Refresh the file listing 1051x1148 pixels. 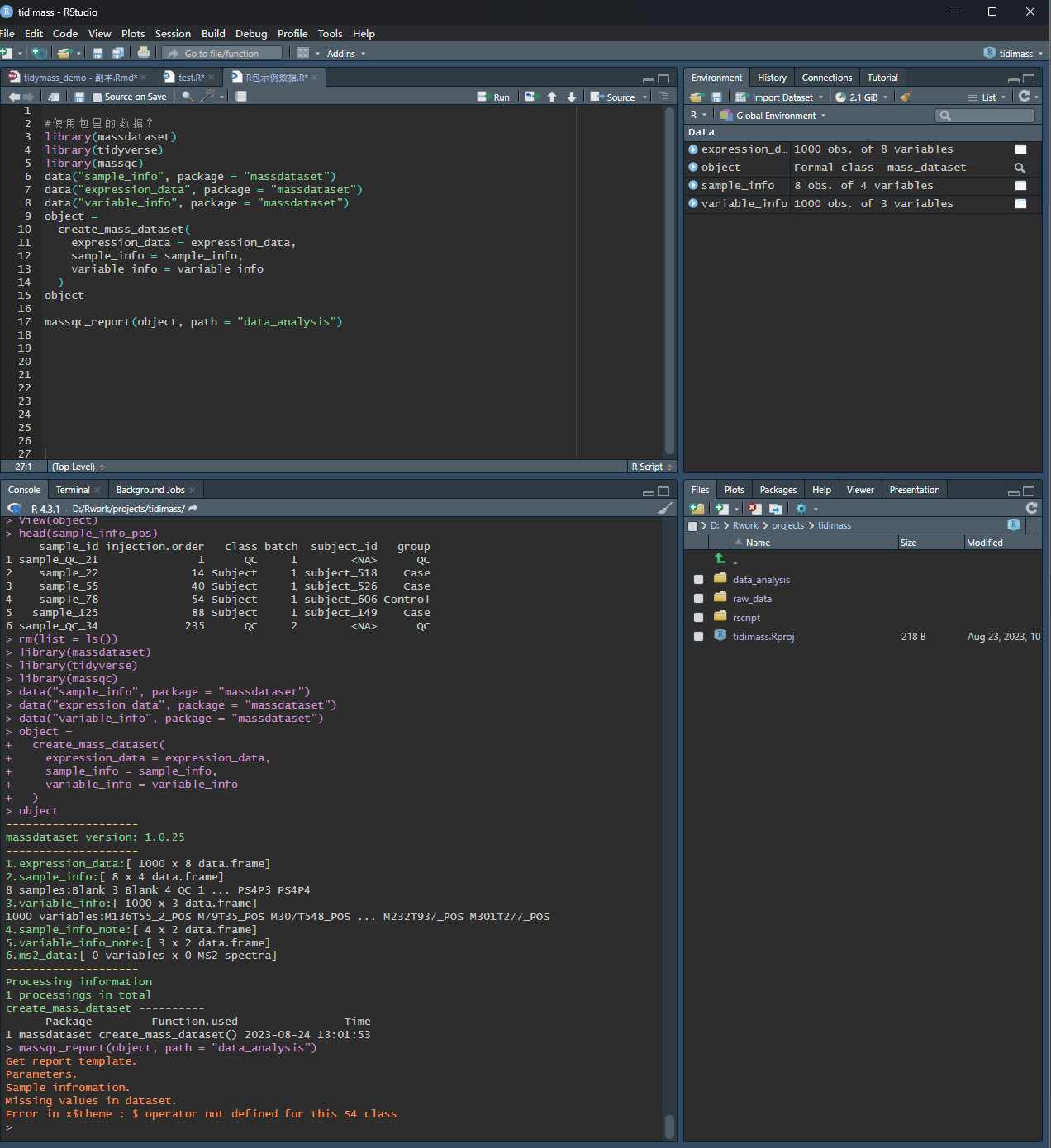click(x=1030, y=508)
